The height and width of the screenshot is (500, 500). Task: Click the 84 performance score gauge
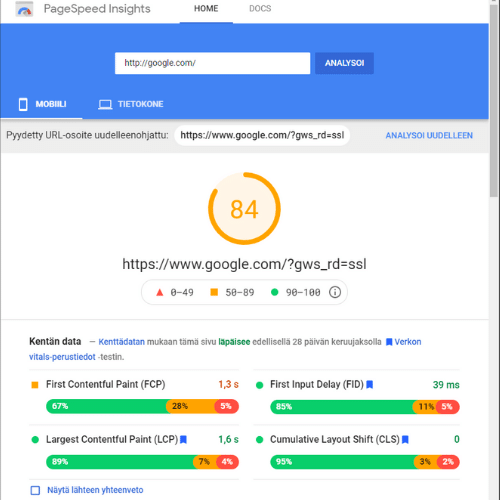(x=244, y=209)
